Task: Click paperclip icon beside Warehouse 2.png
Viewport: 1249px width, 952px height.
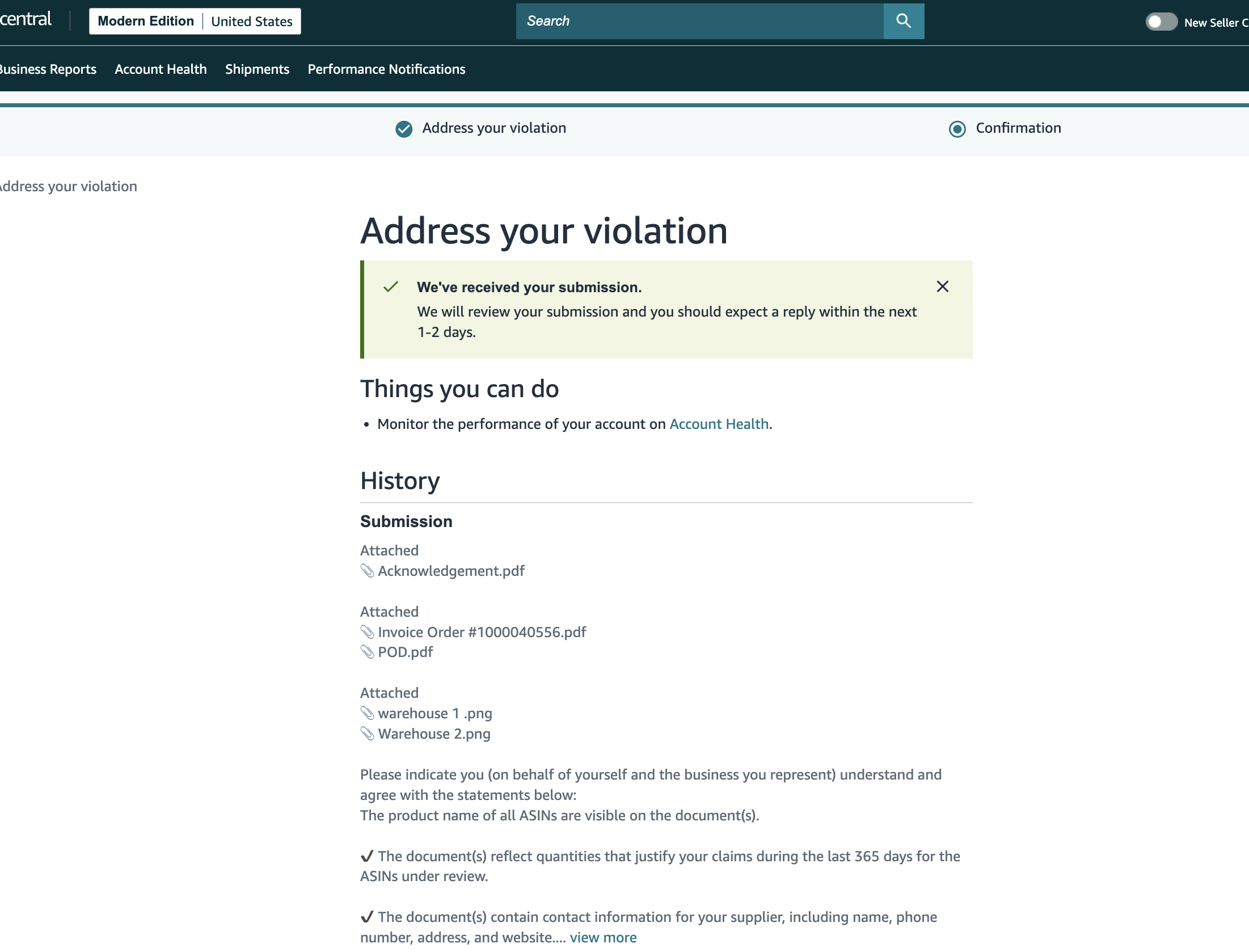Action: click(367, 733)
